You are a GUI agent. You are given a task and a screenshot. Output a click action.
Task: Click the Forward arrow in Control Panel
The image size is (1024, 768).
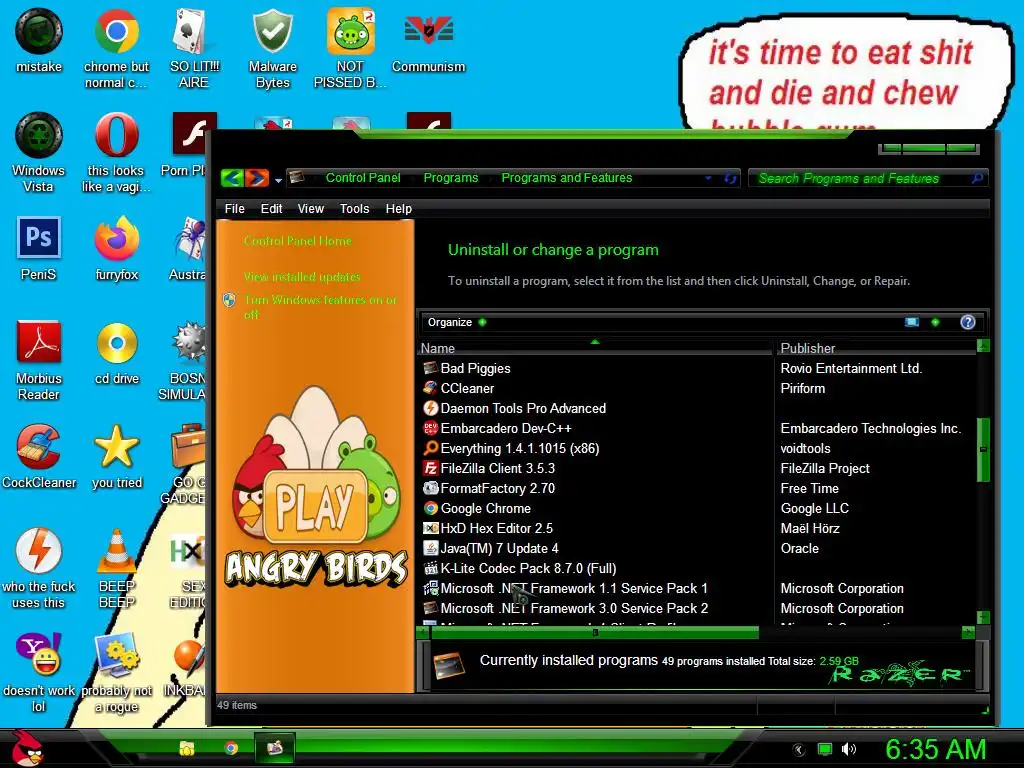tap(257, 178)
